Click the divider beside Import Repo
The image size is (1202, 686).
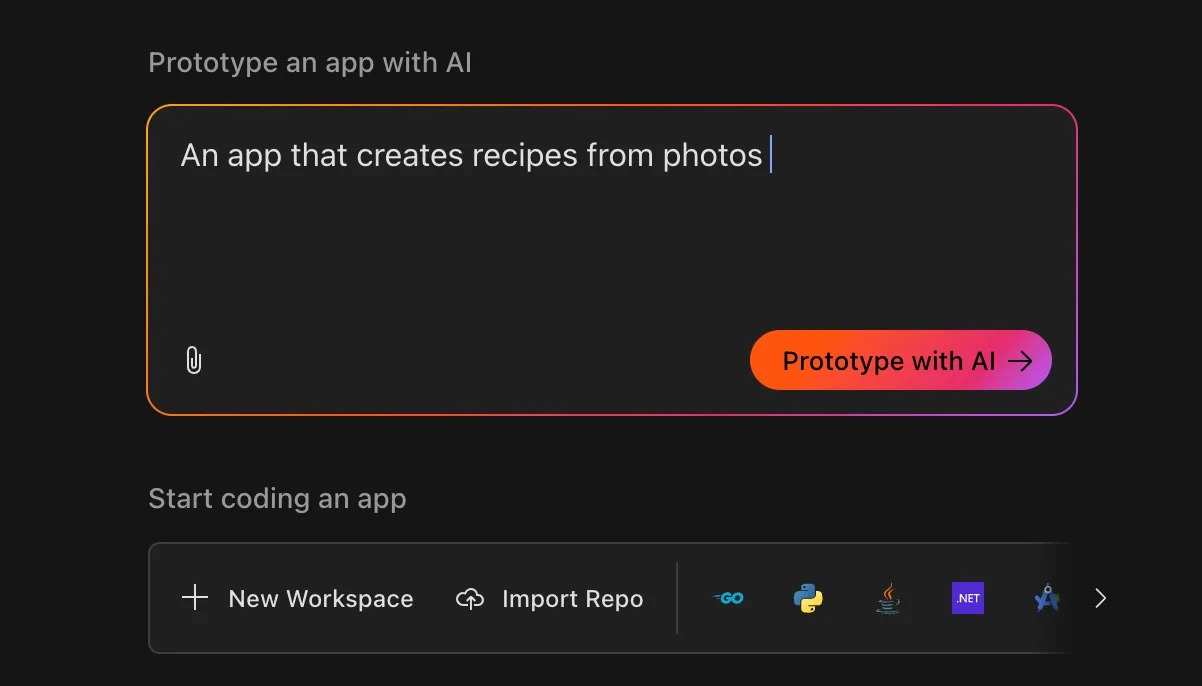point(677,598)
